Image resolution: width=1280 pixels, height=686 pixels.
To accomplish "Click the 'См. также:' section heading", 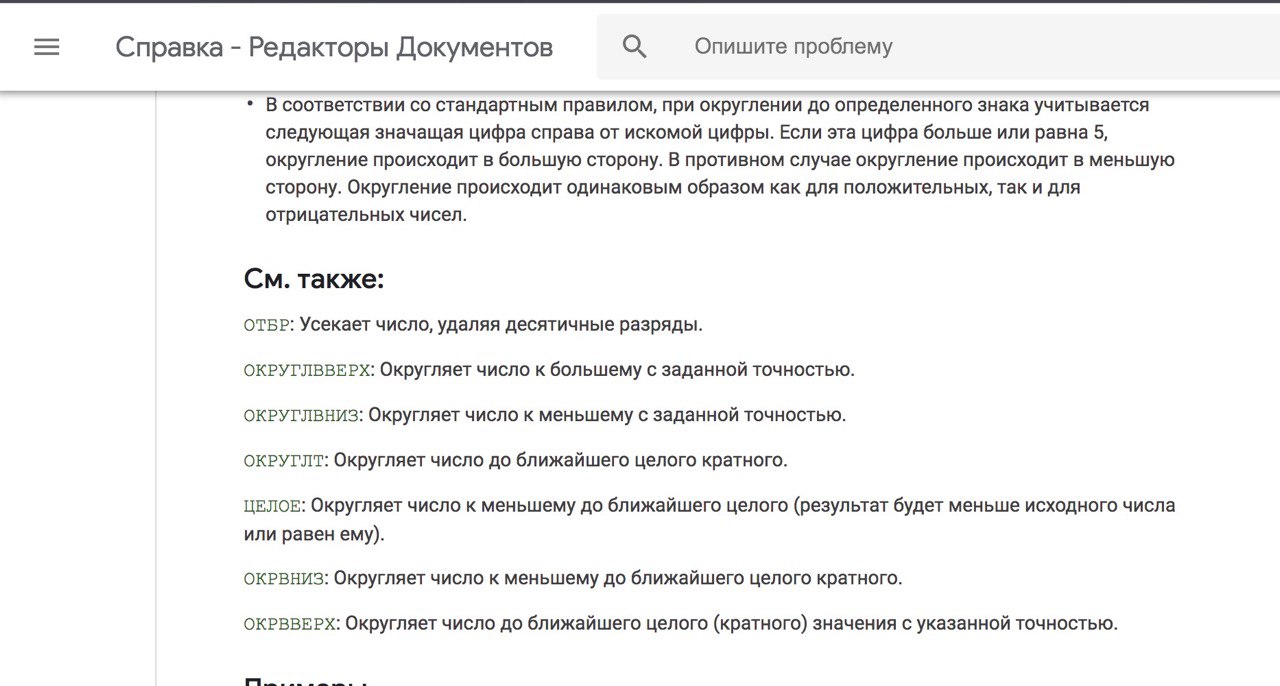I will tap(314, 279).
